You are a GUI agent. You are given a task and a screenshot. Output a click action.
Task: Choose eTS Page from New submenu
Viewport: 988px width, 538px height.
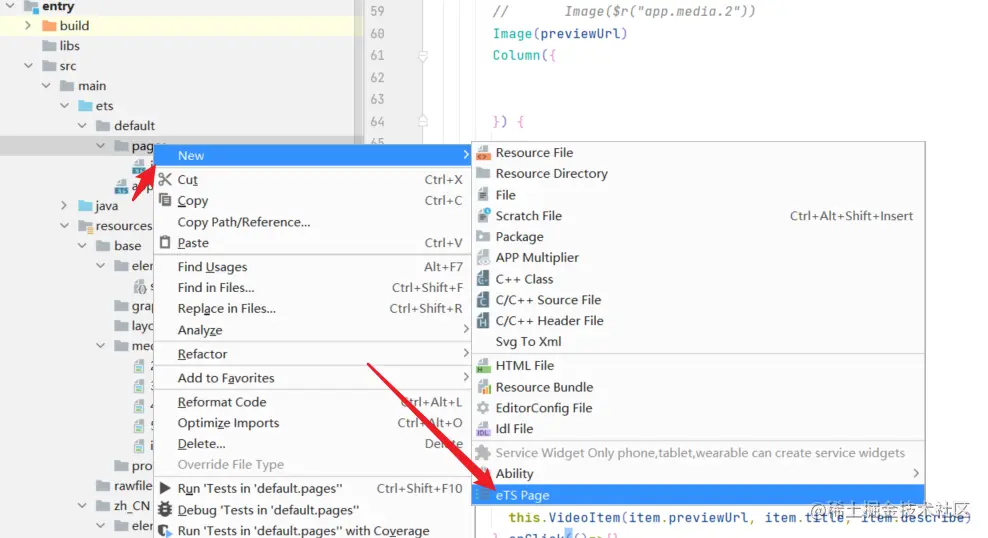pyautogui.click(x=698, y=495)
